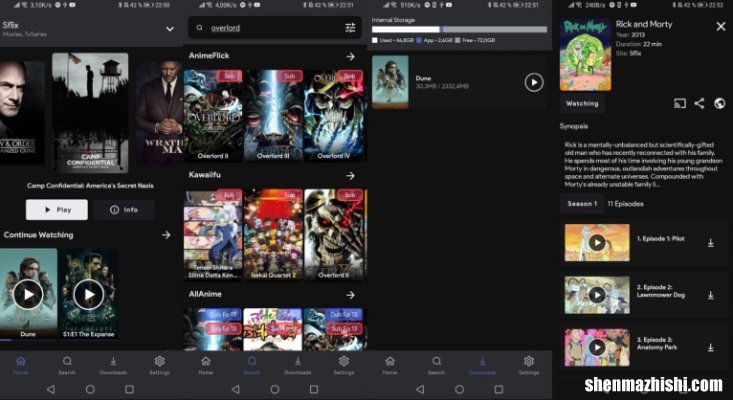733x400 pixels.
Task: Open Settings tab in first screen
Action: (x=159, y=365)
